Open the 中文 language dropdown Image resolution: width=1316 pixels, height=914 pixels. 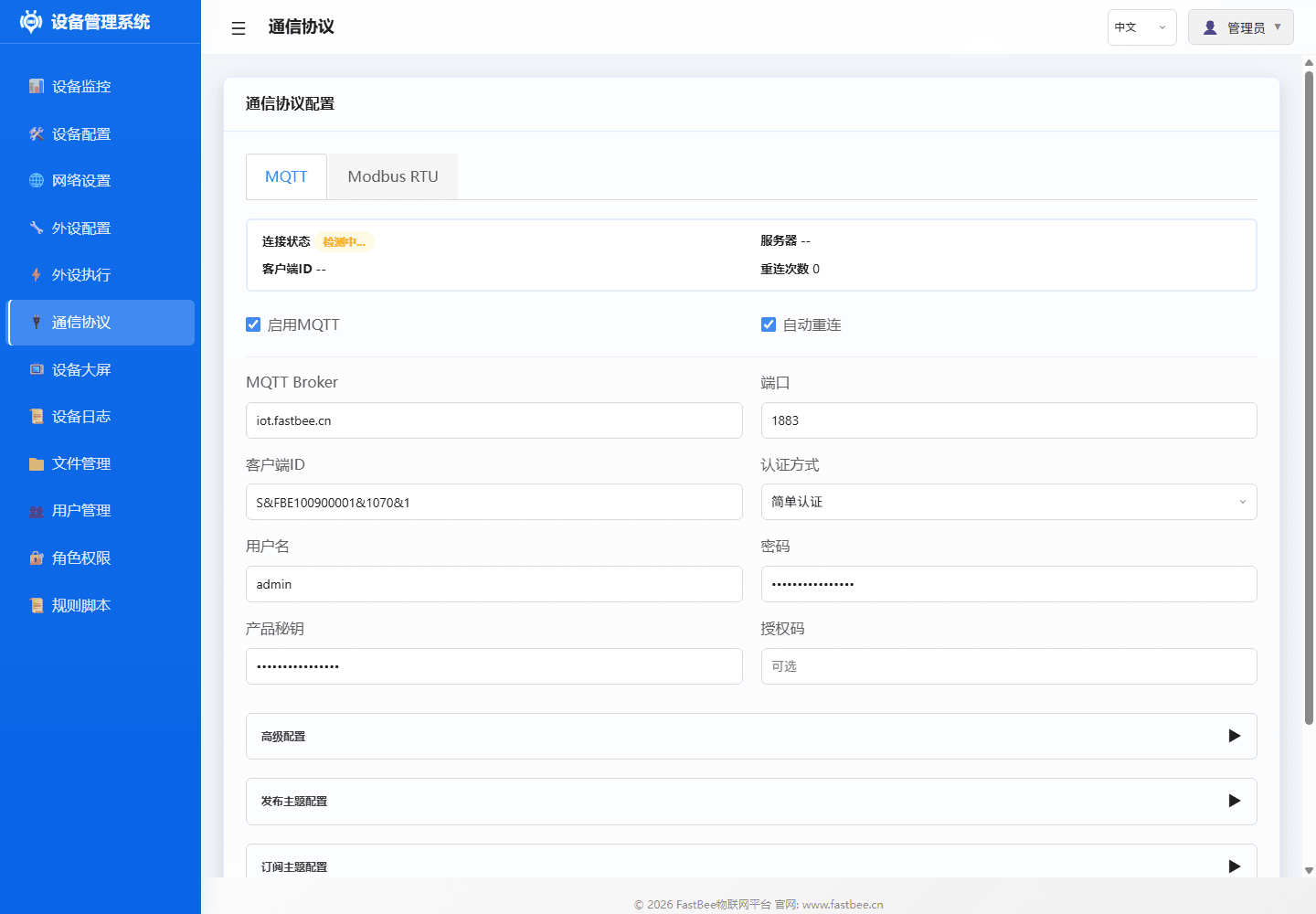[1141, 27]
